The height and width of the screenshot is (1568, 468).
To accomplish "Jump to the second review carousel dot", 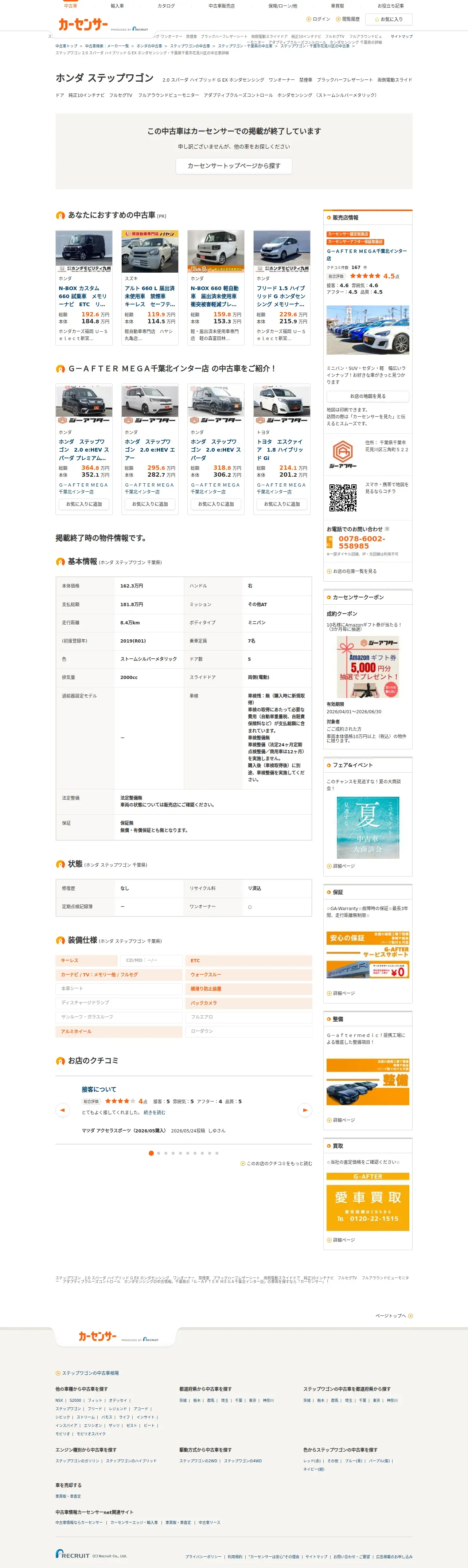I will point(158,1153).
